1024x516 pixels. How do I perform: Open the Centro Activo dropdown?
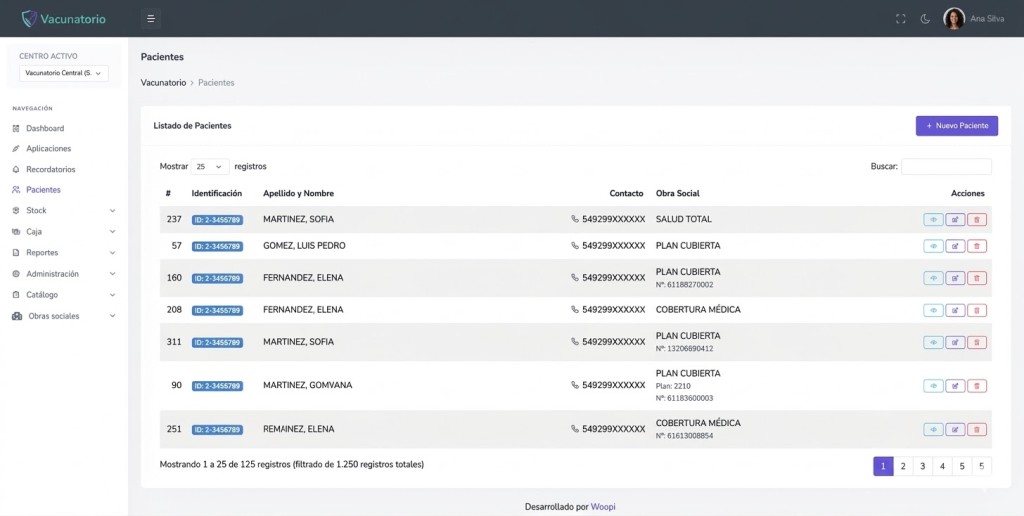(64, 73)
